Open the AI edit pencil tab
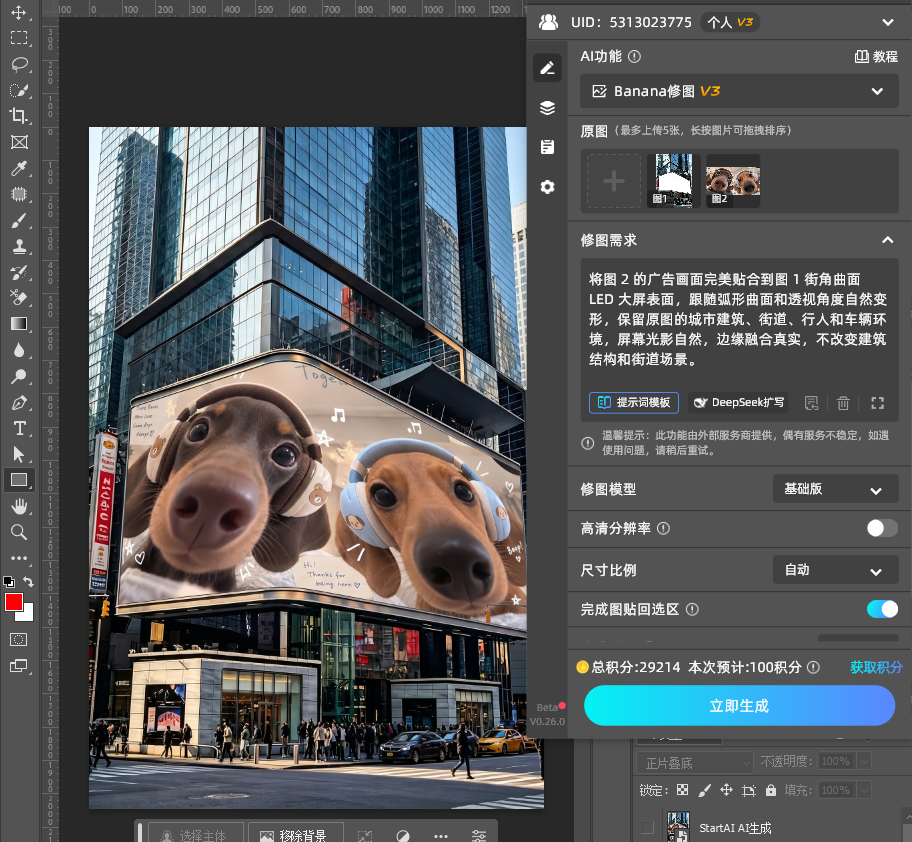The height and width of the screenshot is (842, 912). tap(547, 68)
